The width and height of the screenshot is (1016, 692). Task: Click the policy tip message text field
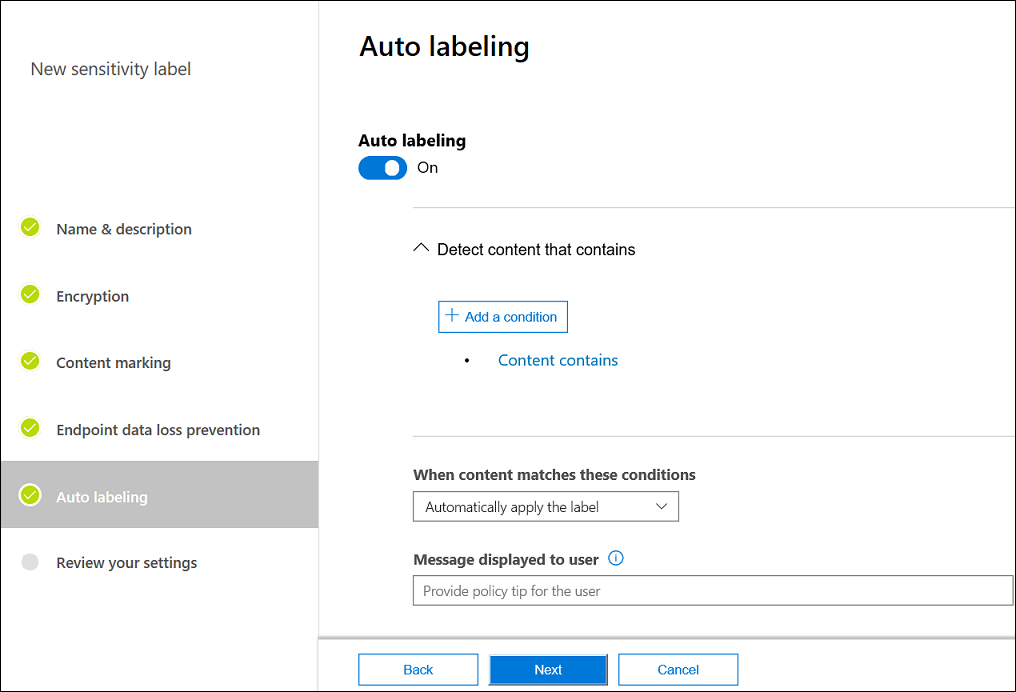click(712, 591)
